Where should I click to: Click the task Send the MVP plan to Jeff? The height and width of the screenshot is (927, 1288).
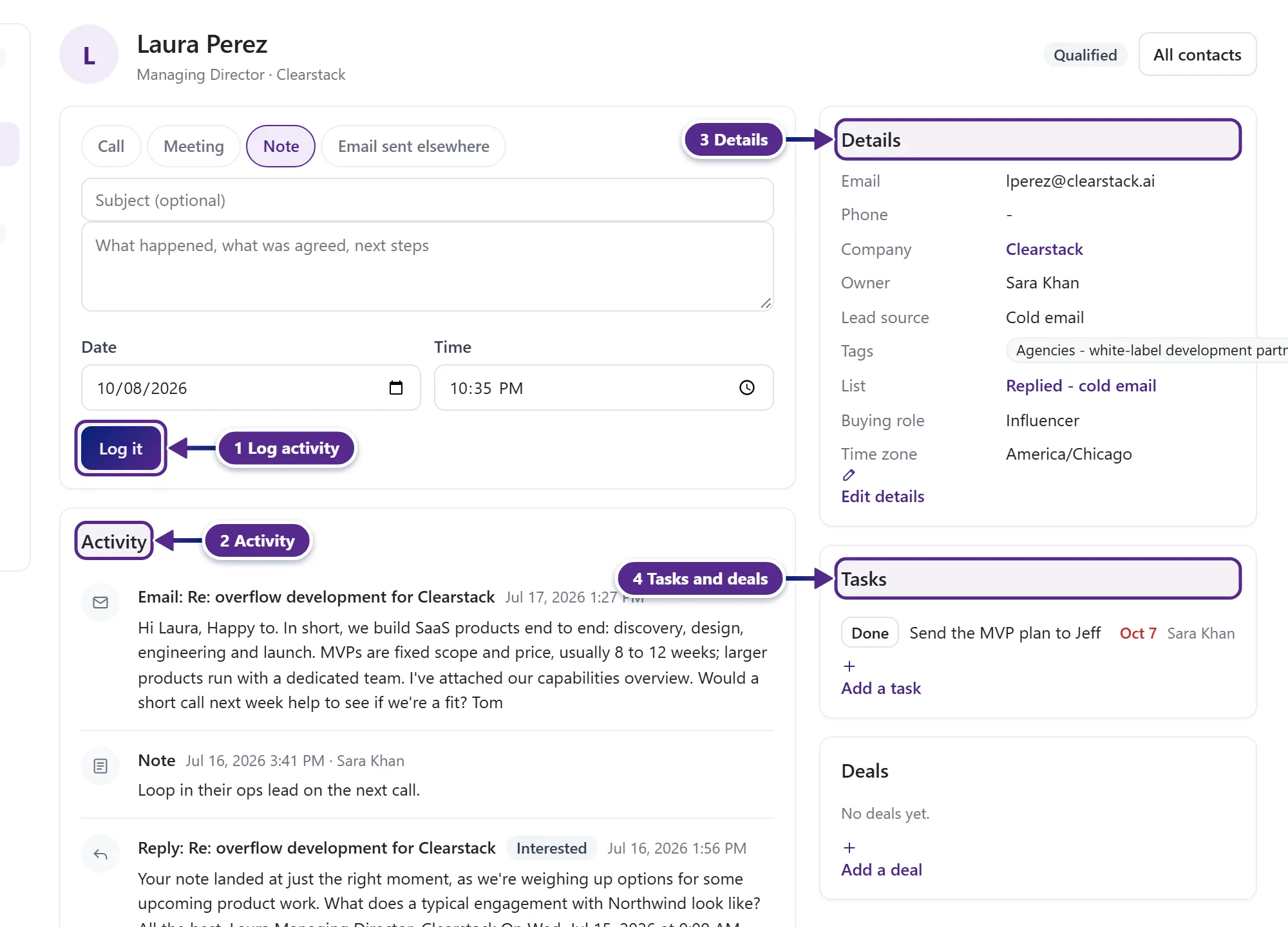click(1005, 633)
